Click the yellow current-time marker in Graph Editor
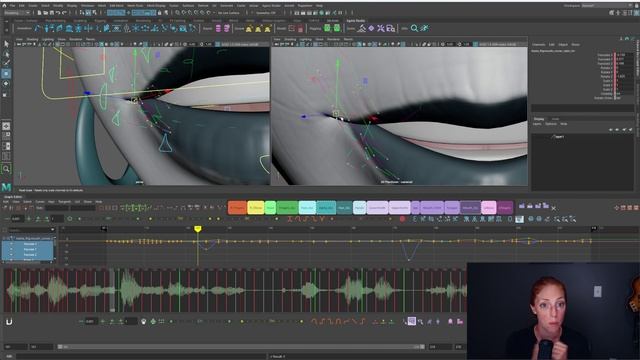 tap(198, 229)
